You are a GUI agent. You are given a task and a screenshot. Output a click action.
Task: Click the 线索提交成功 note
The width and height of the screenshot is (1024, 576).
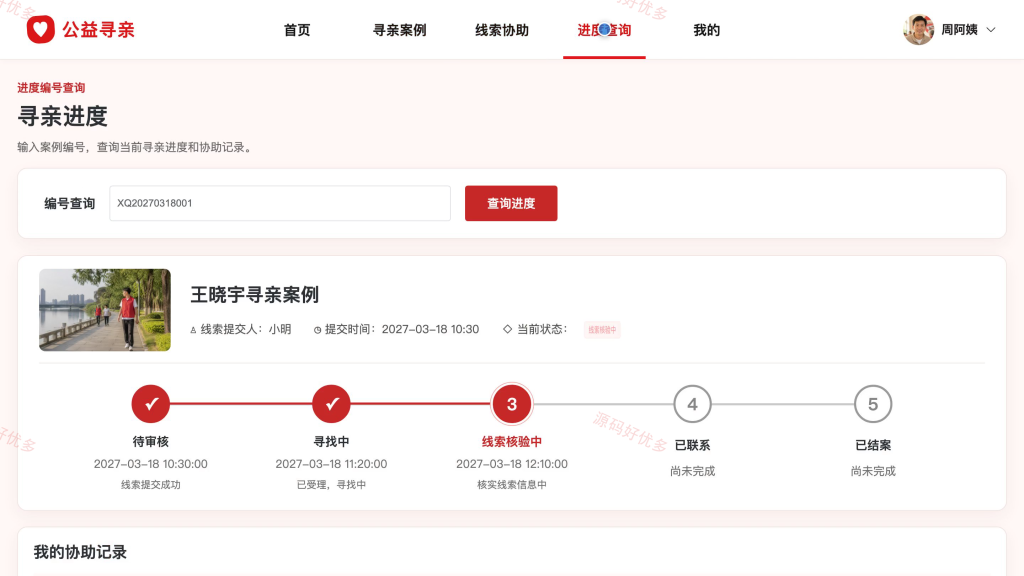[x=151, y=485]
